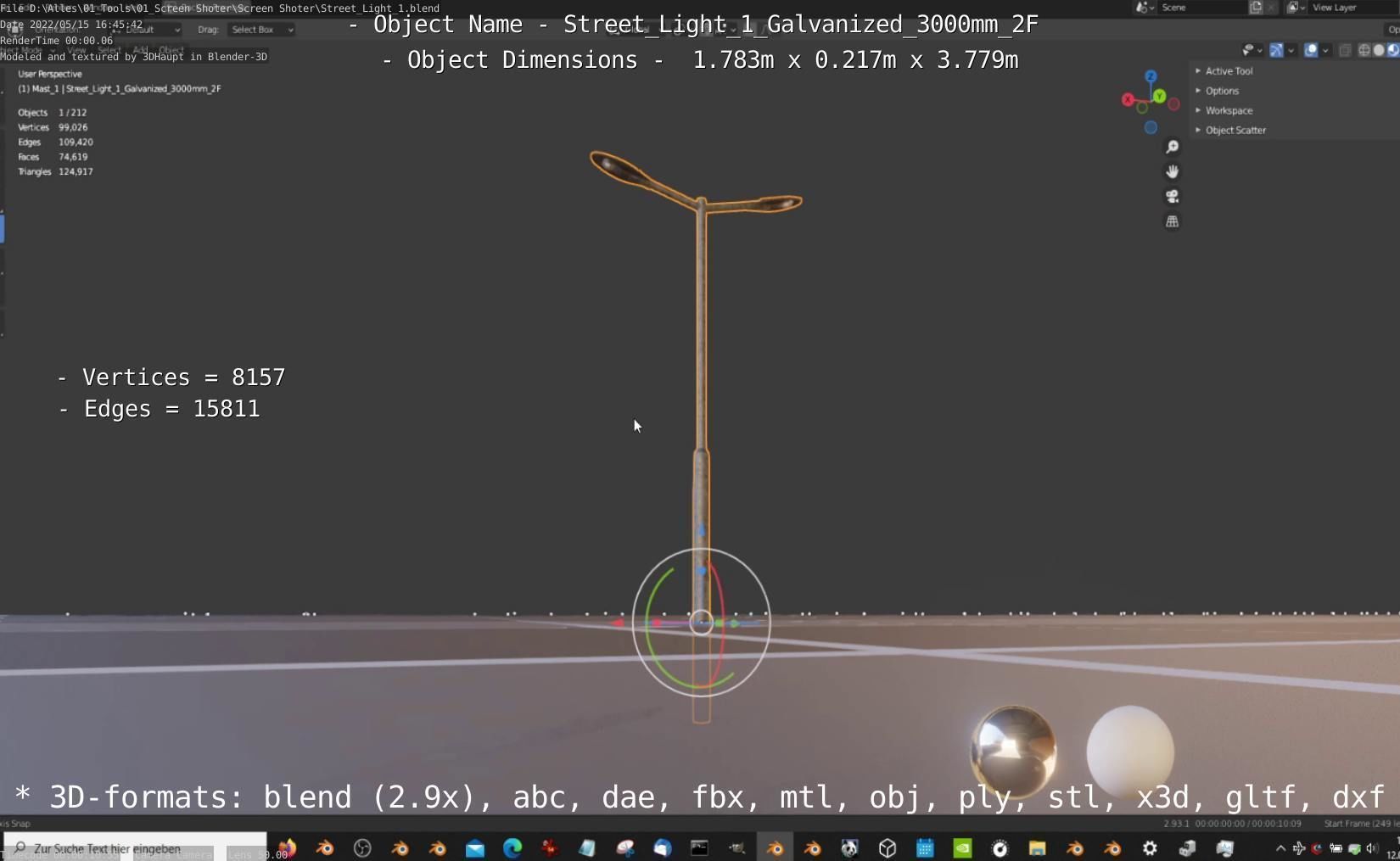
Task: Open the panda icon app in taskbar
Action: [849, 847]
